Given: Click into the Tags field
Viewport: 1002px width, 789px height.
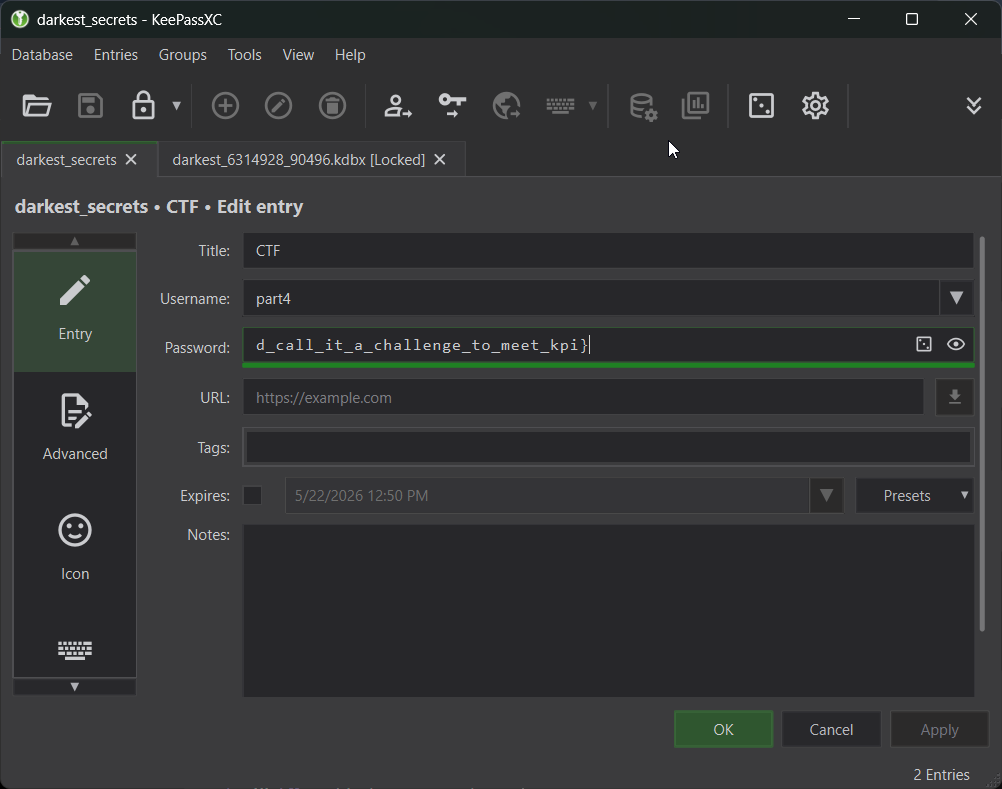Looking at the screenshot, I should pyautogui.click(x=608, y=447).
